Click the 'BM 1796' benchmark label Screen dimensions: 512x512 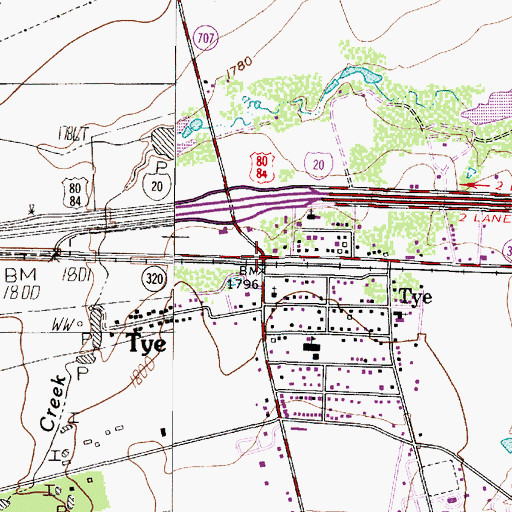248,278
